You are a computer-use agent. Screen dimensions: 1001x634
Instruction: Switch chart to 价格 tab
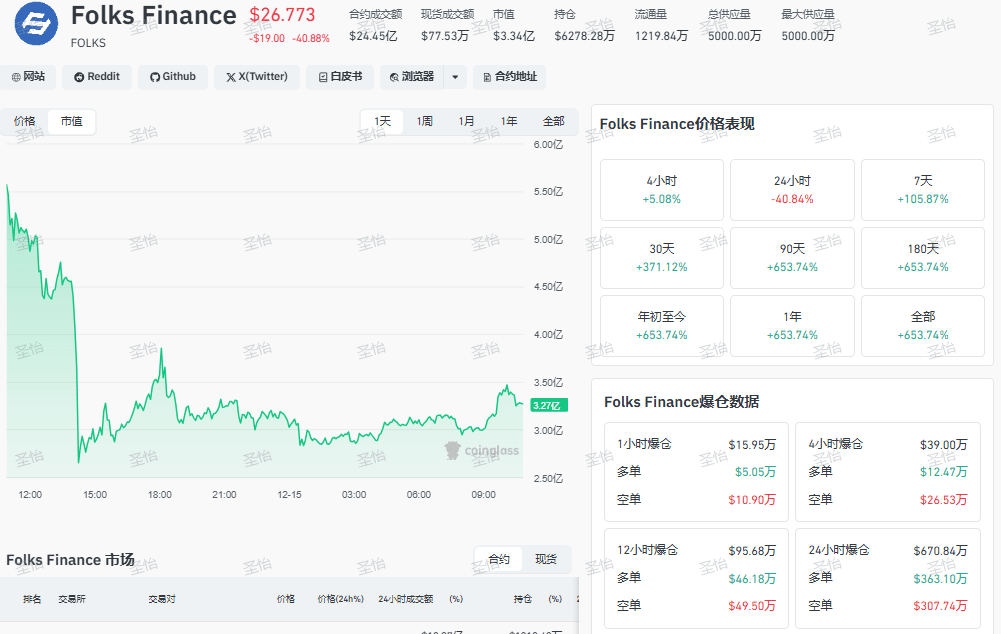click(25, 121)
